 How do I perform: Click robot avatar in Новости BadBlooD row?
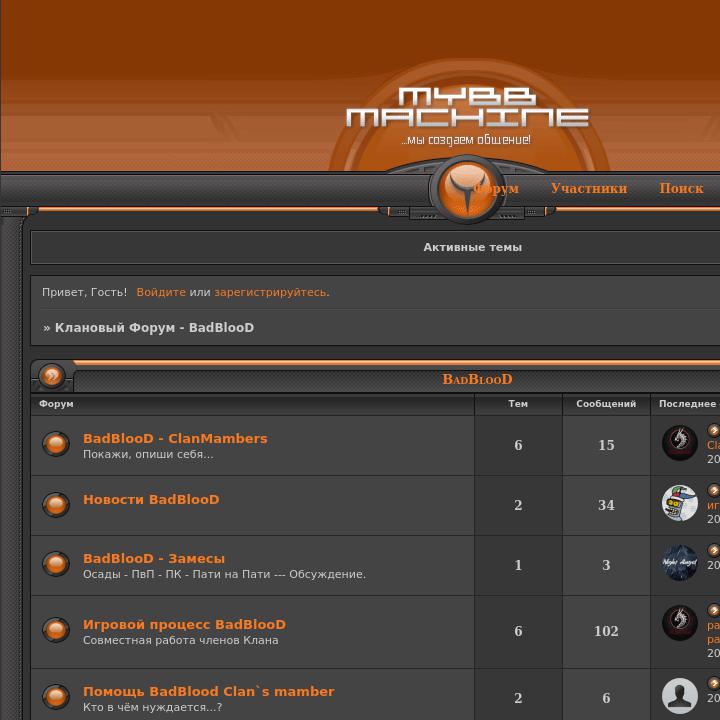[680, 503]
